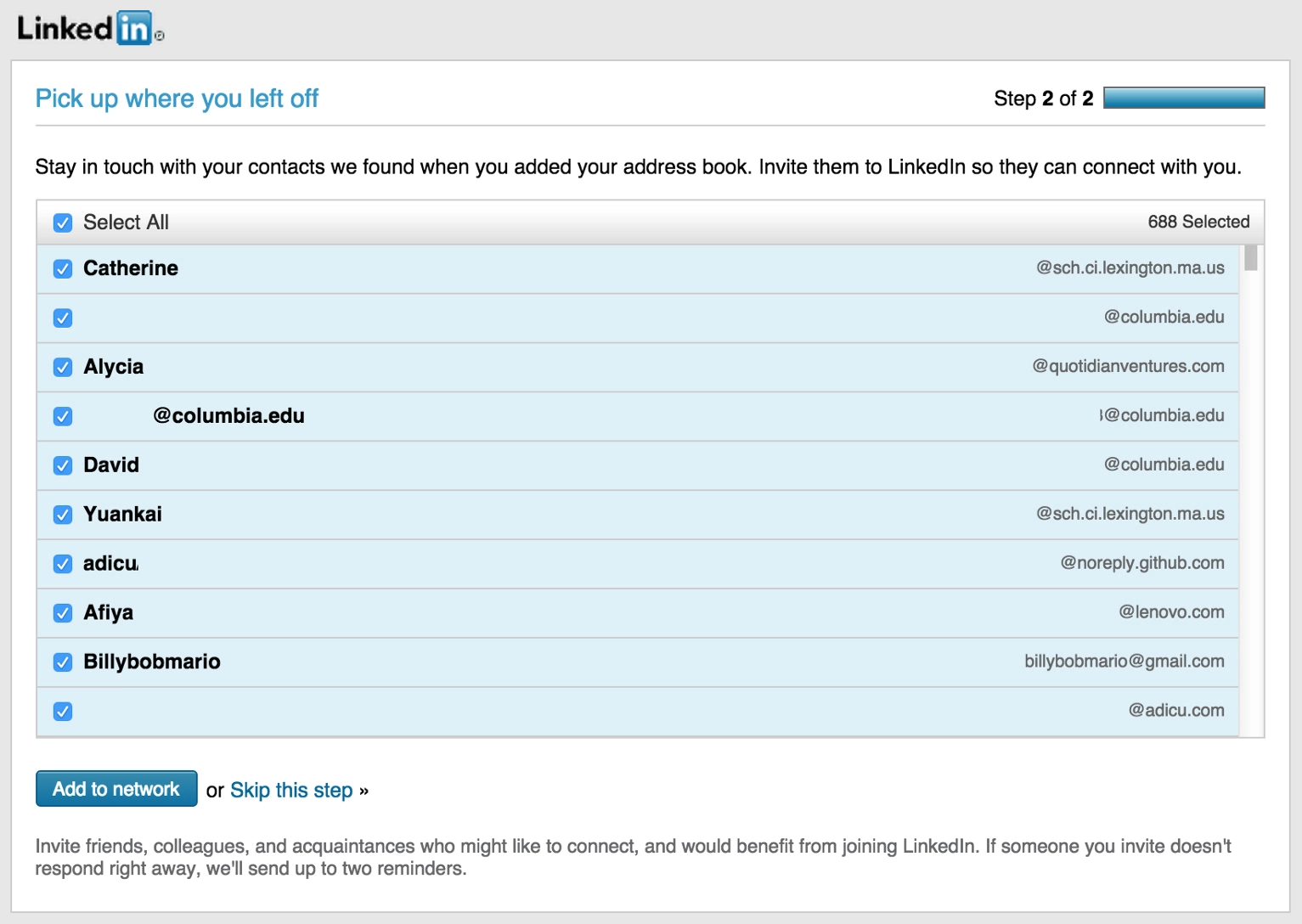This screenshot has width=1302, height=924.
Task: Uncheck the adicu noreply.github.com checkbox
Action: (x=63, y=564)
